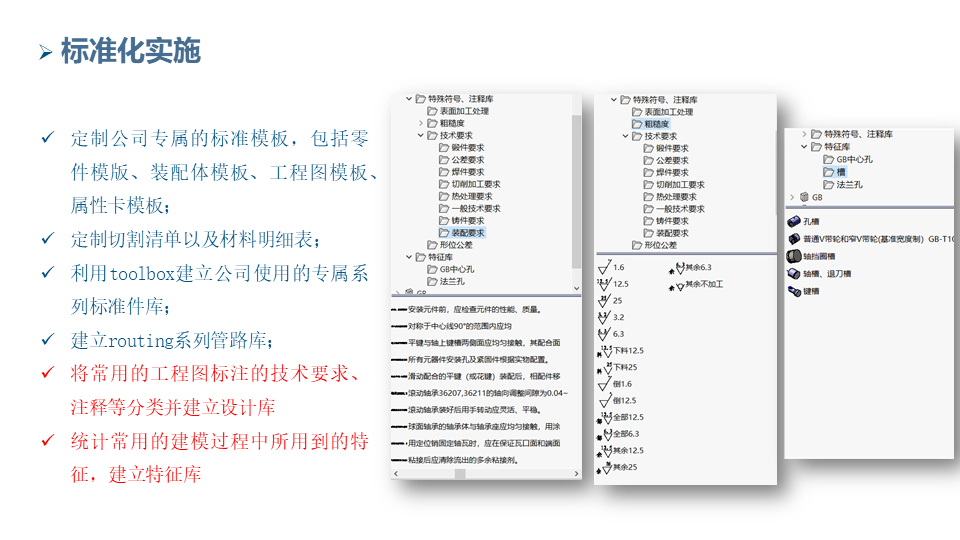Open the highlighted 装配要求 folder
This screenshot has height=540, width=960.
462,233
